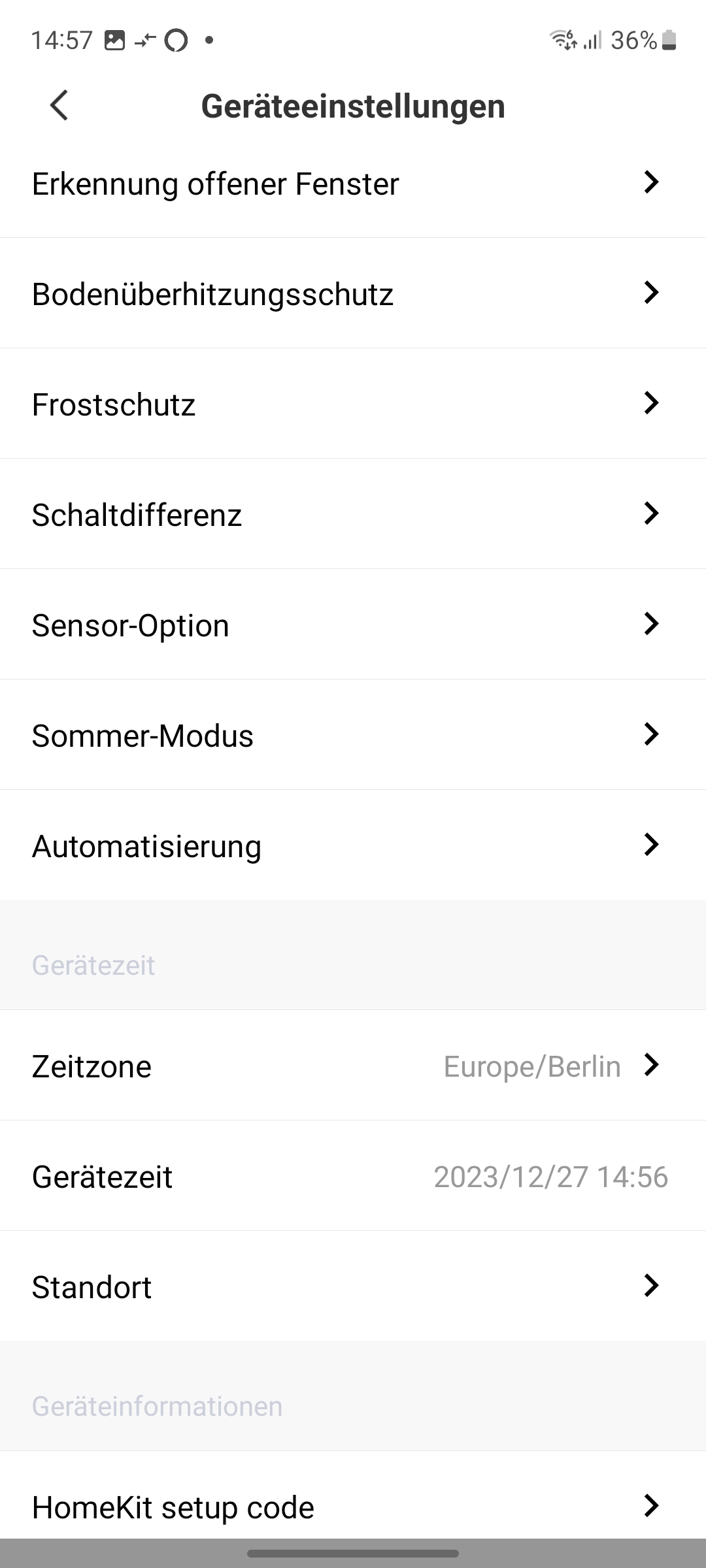The width and height of the screenshot is (706, 1568).
Task: Tap the home gesture bar
Action: coord(353,1553)
